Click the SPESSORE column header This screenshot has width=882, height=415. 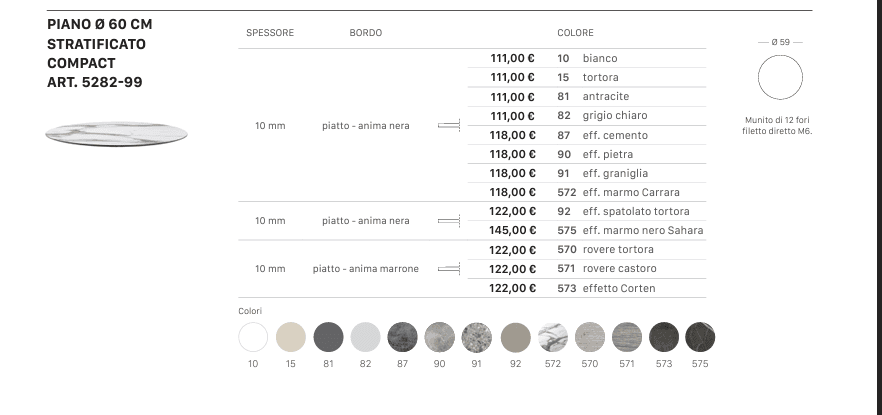click(270, 33)
